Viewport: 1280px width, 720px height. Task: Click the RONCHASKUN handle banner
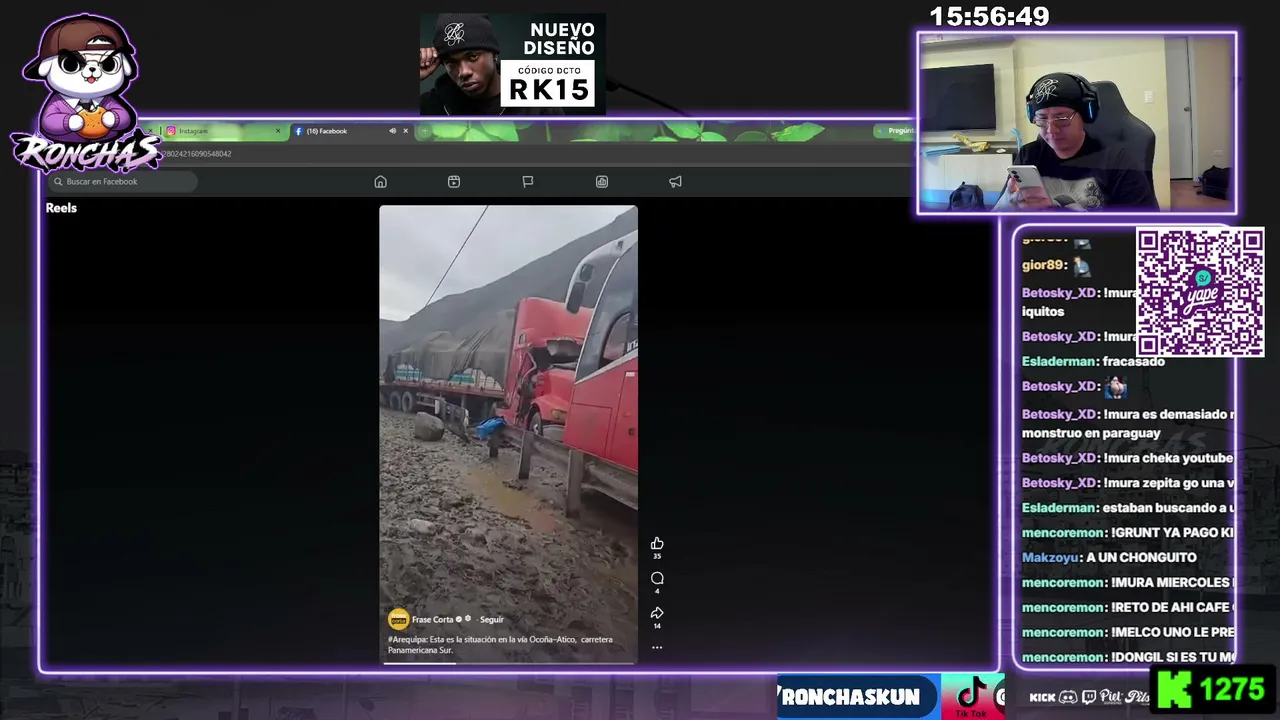click(858, 697)
